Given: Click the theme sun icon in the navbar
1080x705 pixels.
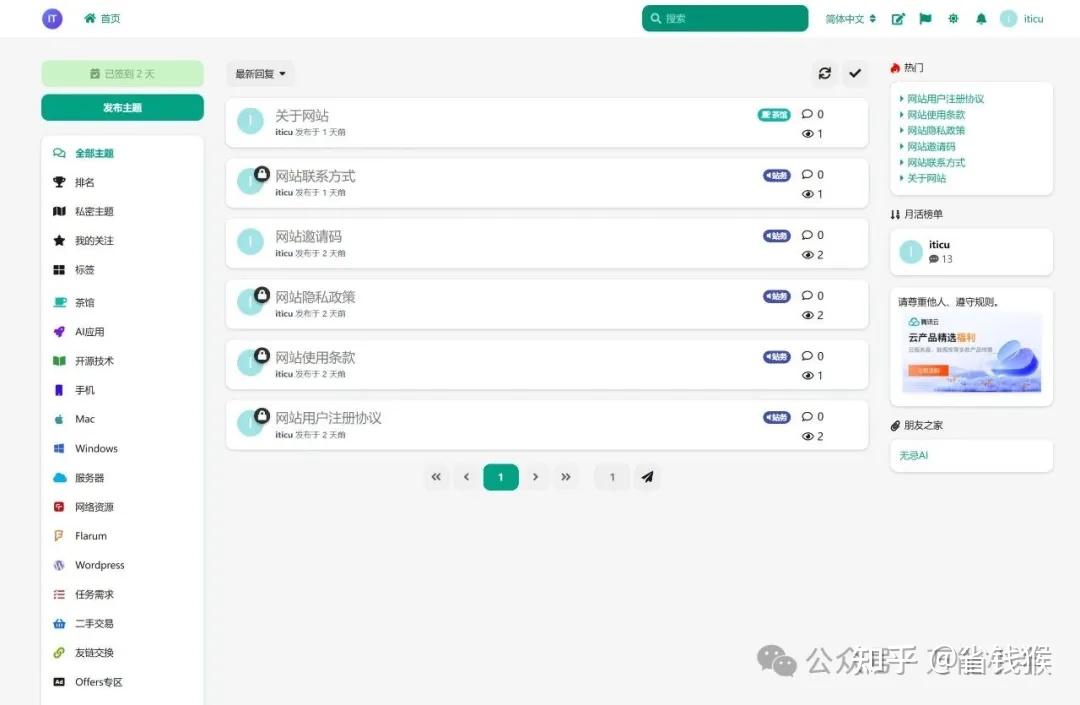Looking at the screenshot, I should [953, 18].
